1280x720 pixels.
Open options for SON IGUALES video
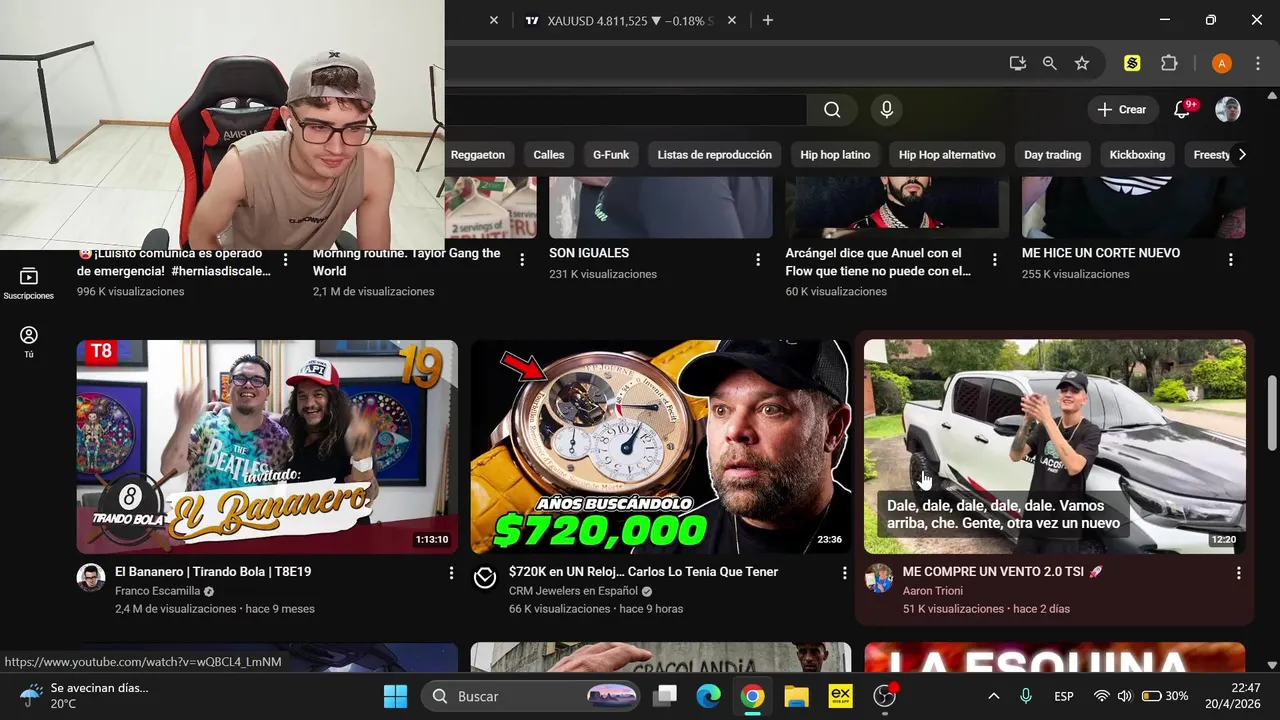758,260
